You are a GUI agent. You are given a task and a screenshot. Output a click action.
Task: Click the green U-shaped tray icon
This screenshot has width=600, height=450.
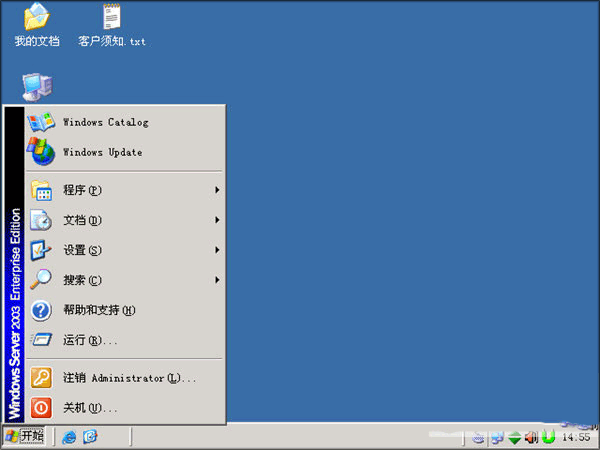click(548, 437)
